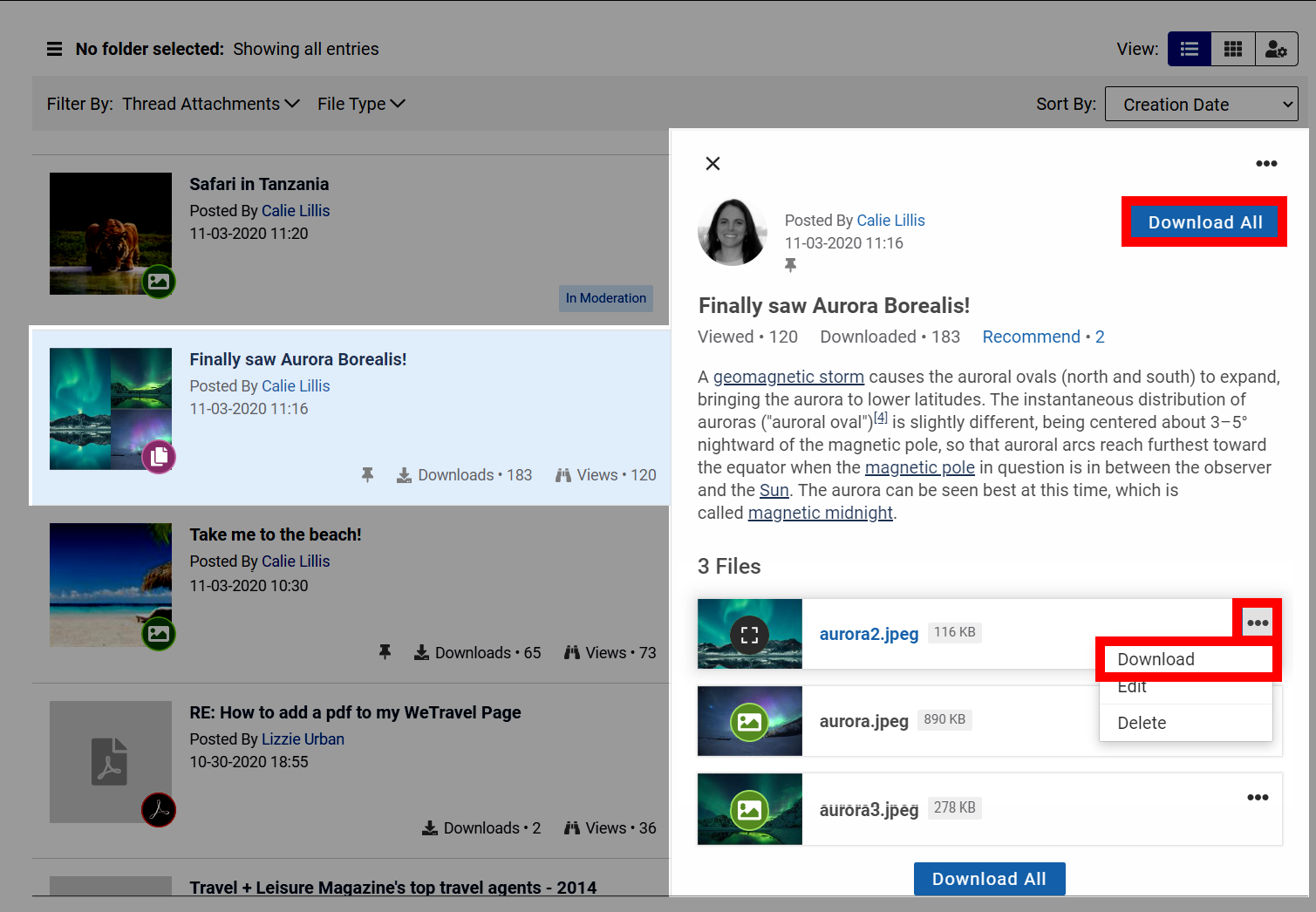The height and width of the screenshot is (912, 1316).
Task: Open Calie Lillis link on Safari entry
Action: coord(296,210)
